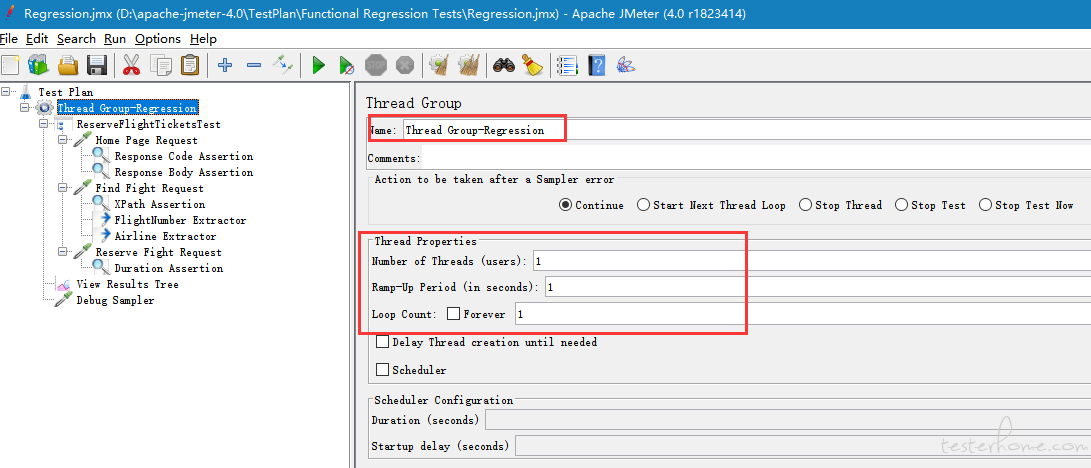Viewport: 1091px width, 468px height.
Task: Collapse the Thread Group-Regression node
Action: [26, 108]
